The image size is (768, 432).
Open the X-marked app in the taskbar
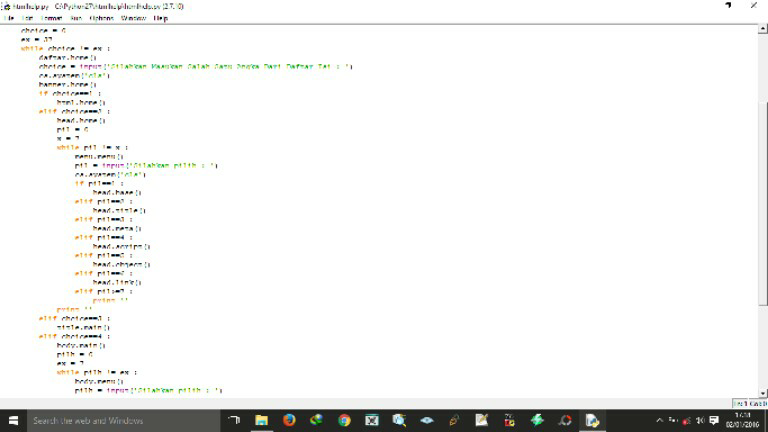(372, 420)
